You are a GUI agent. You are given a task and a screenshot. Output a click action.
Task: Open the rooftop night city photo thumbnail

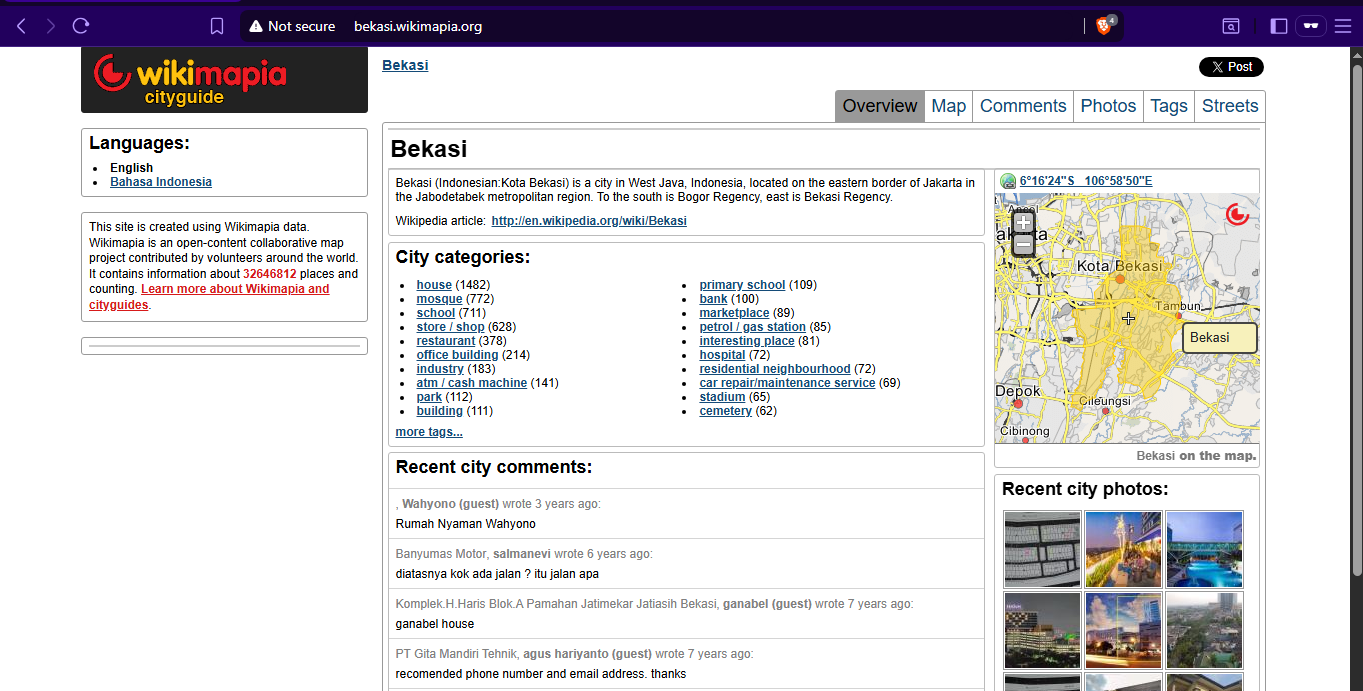tap(1123, 549)
